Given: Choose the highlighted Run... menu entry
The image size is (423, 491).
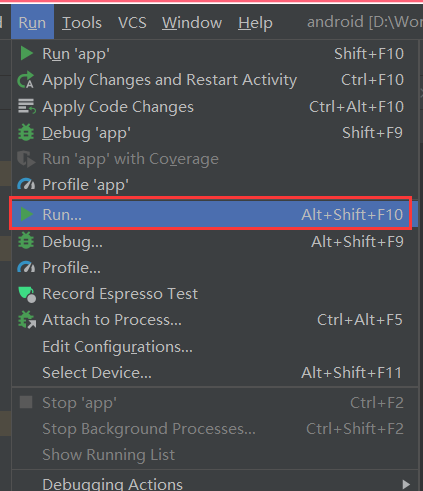Looking at the screenshot, I should 212,214.
